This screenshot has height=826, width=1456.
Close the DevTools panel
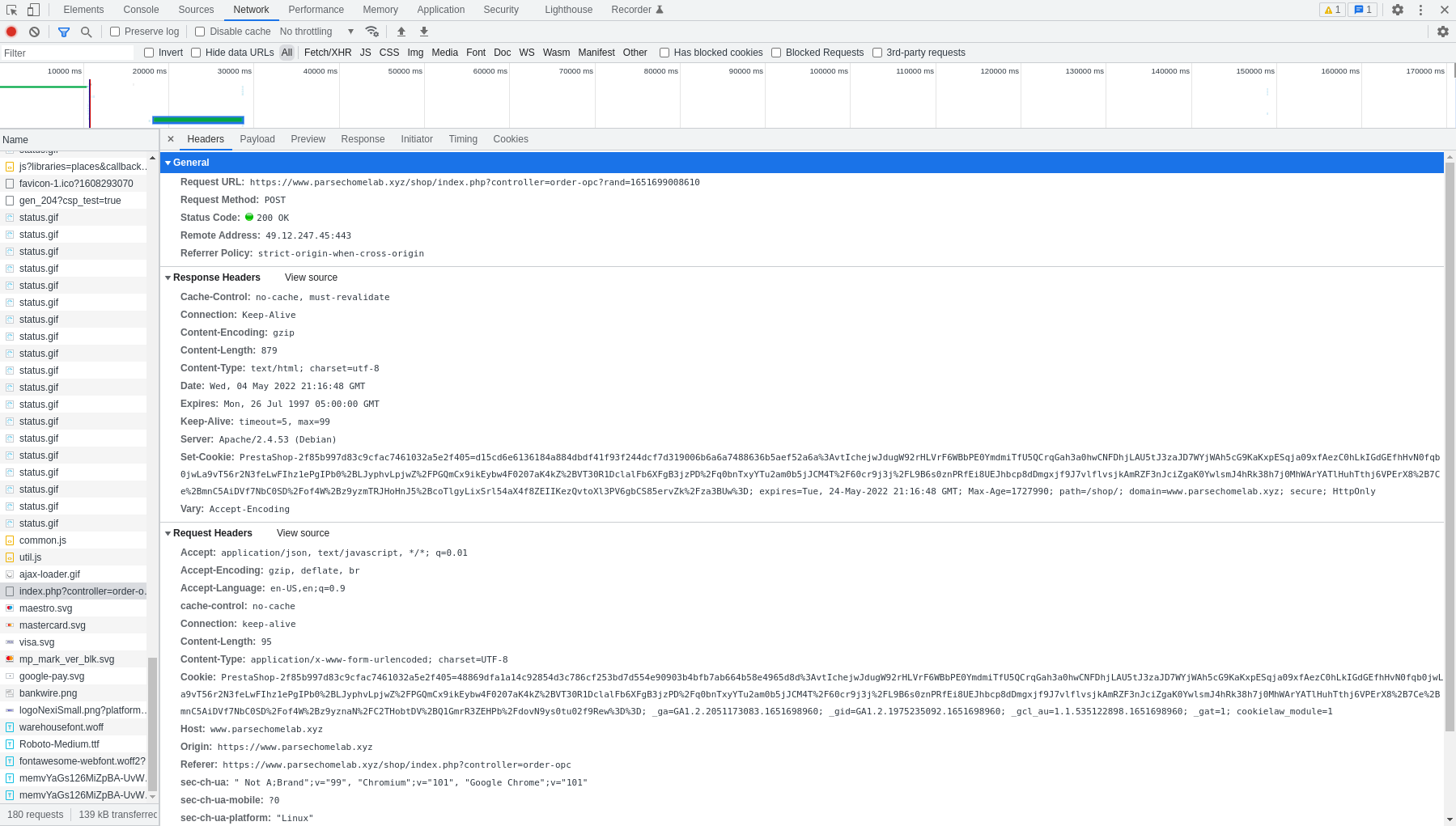click(1444, 10)
